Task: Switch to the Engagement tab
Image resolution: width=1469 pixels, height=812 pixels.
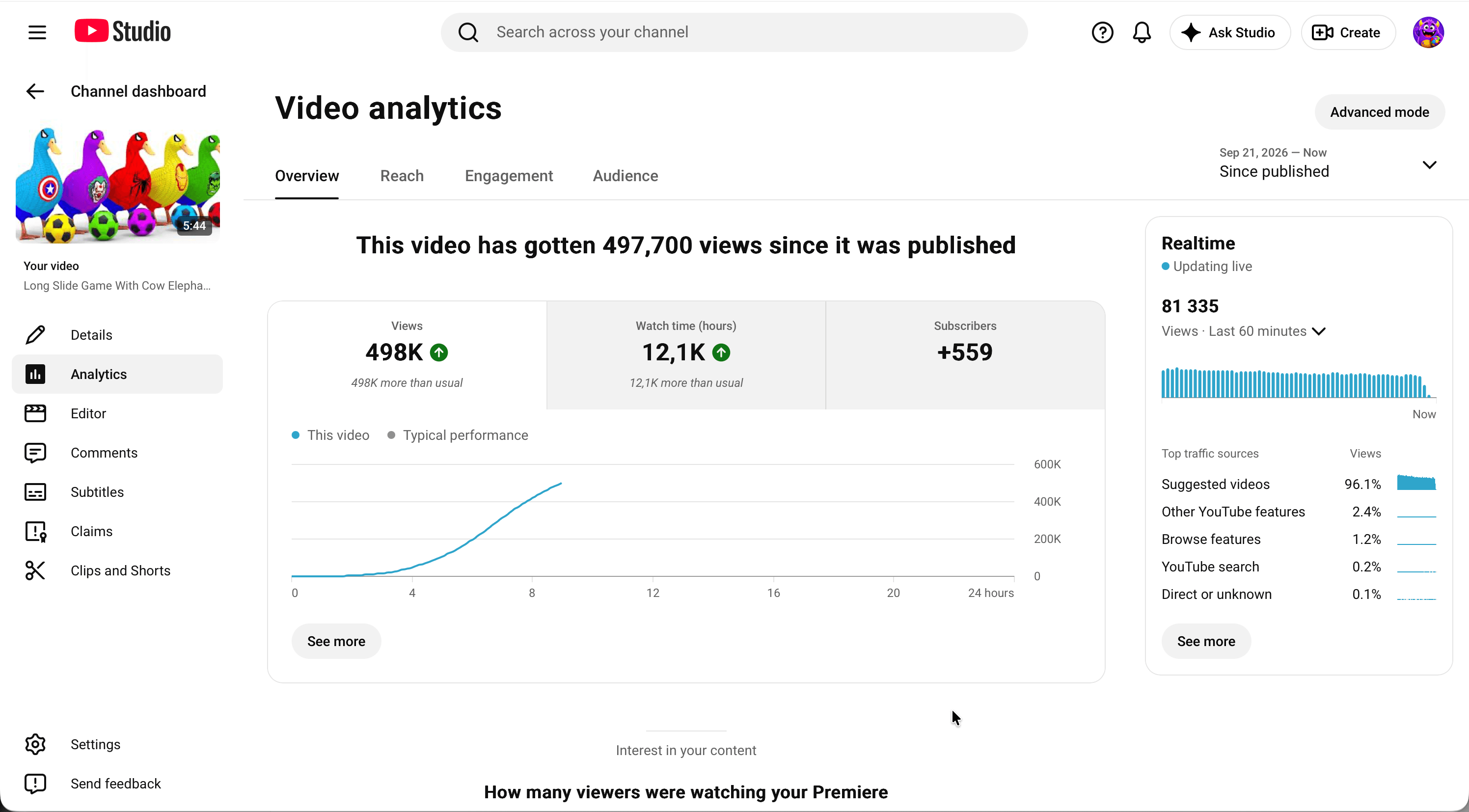Action: click(509, 176)
